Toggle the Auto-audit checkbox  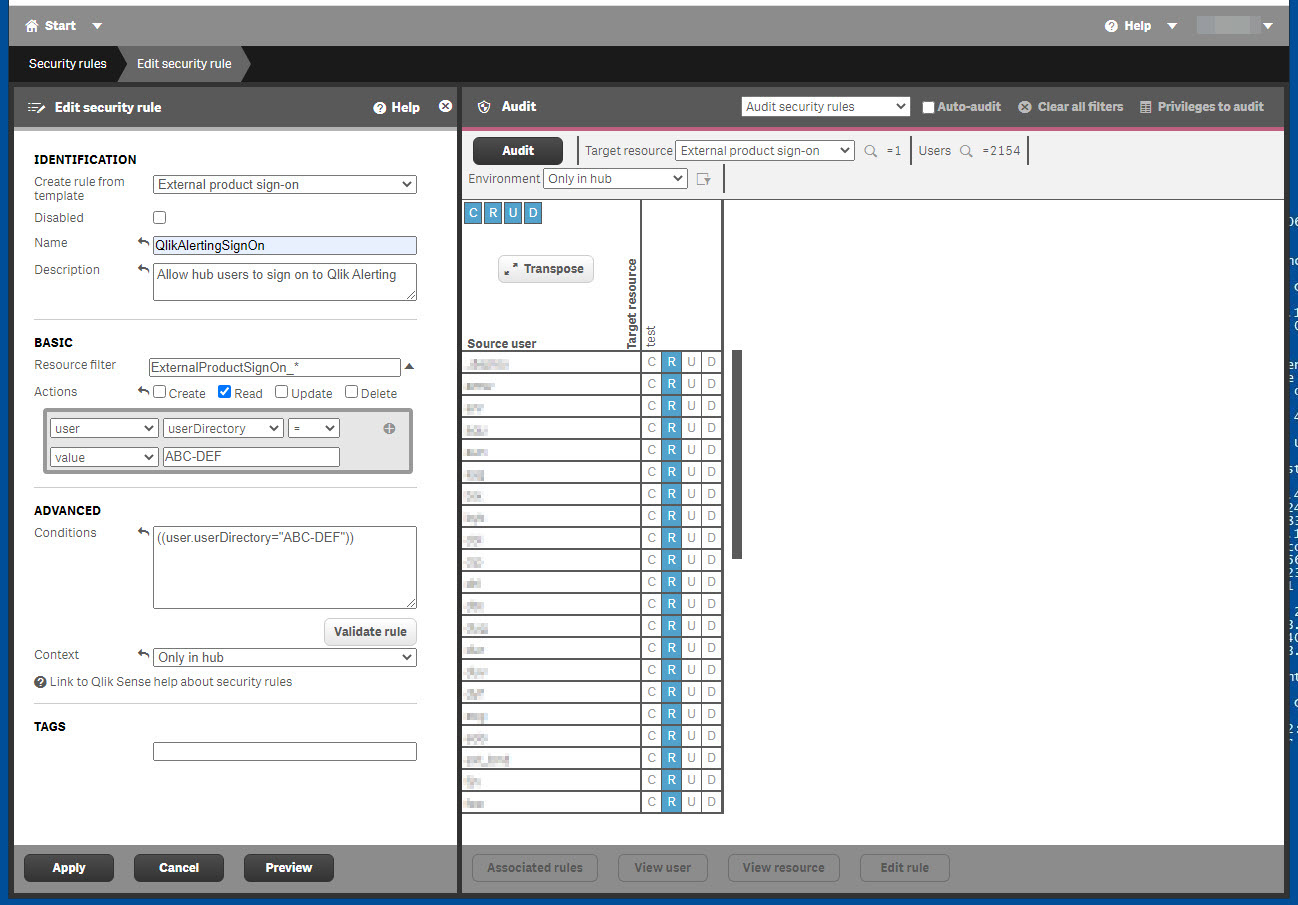[928, 107]
